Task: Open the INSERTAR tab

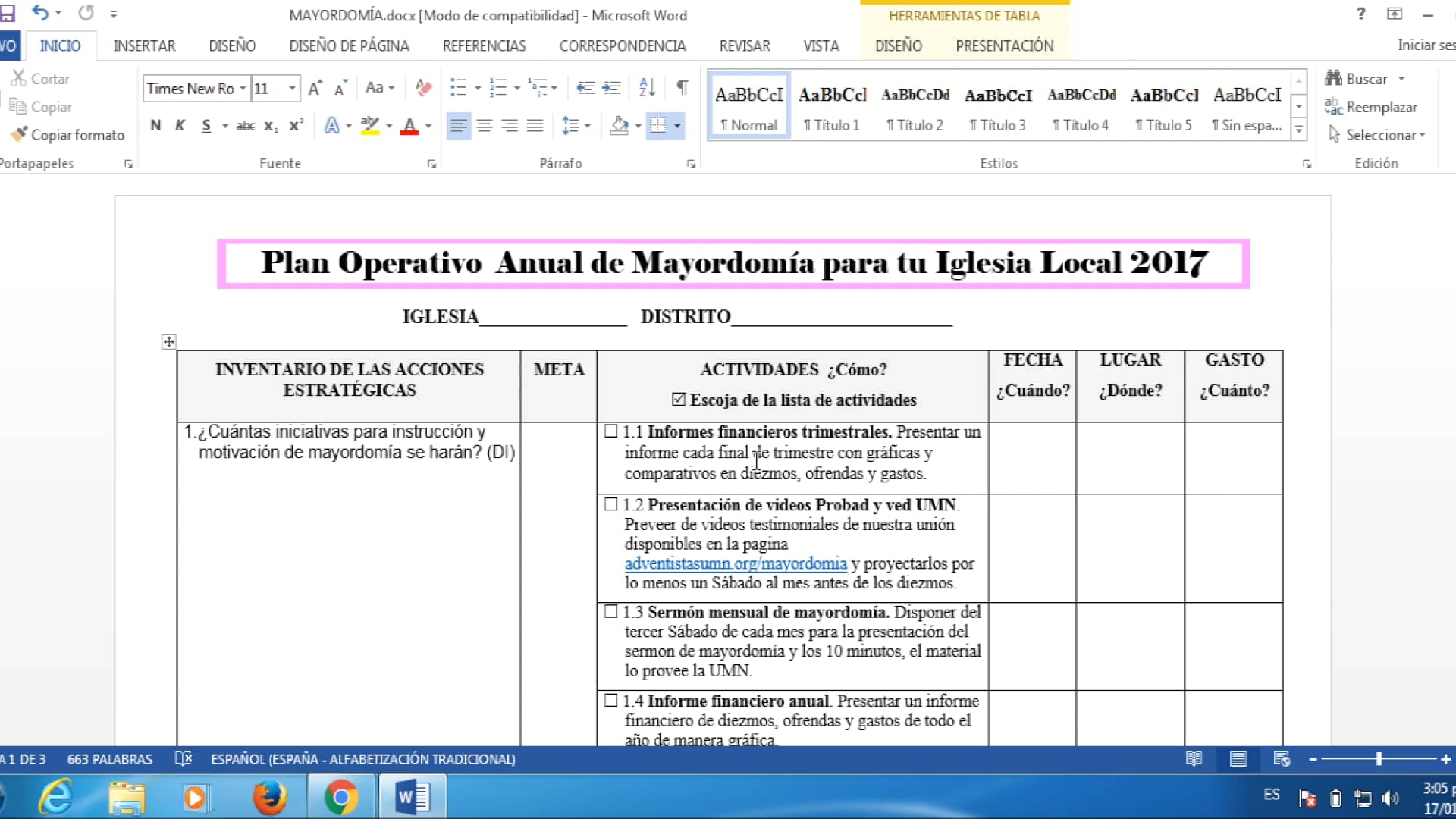Action: coord(144,45)
